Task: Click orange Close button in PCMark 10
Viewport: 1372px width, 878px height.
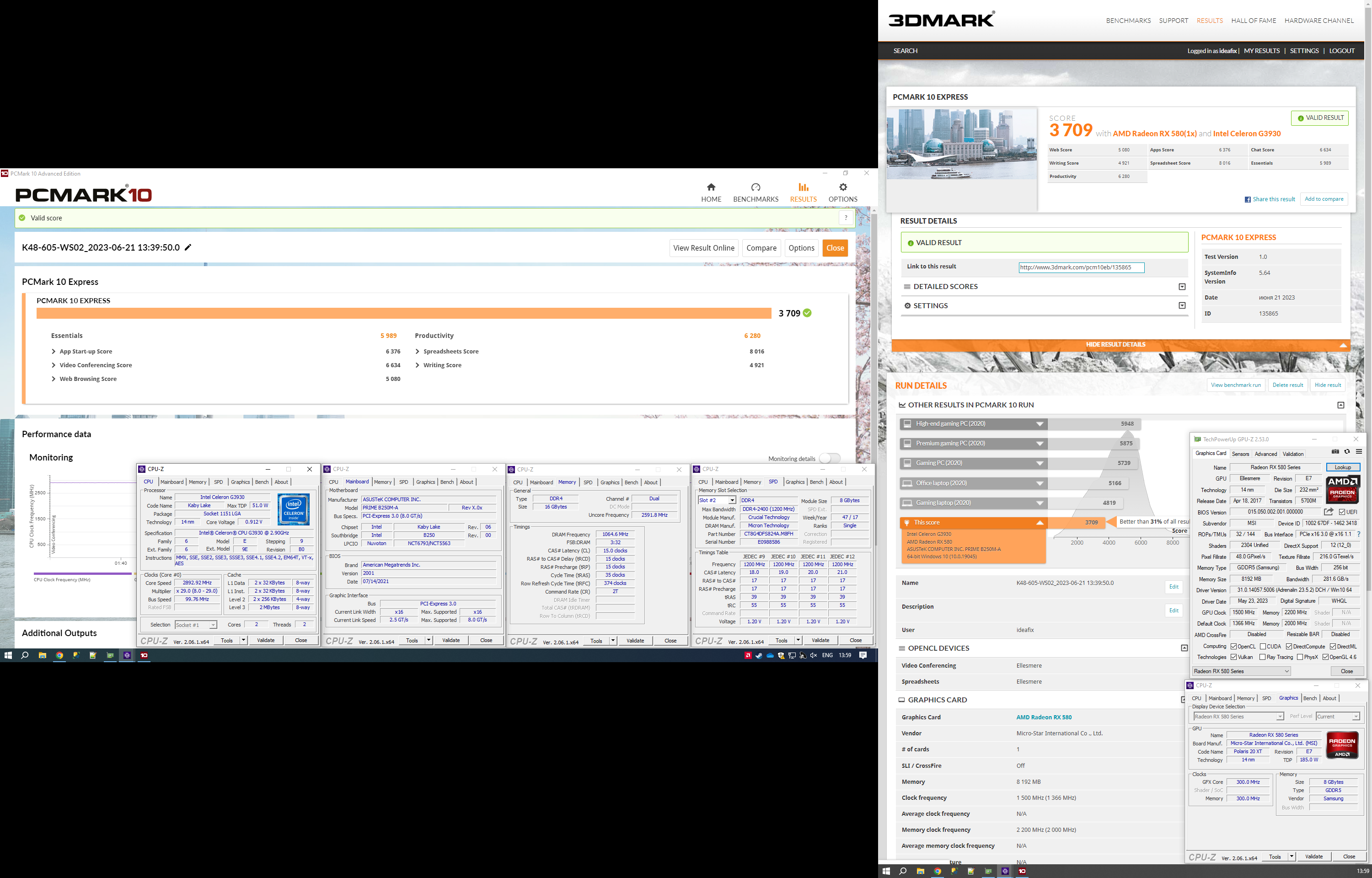Action: (835, 248)
